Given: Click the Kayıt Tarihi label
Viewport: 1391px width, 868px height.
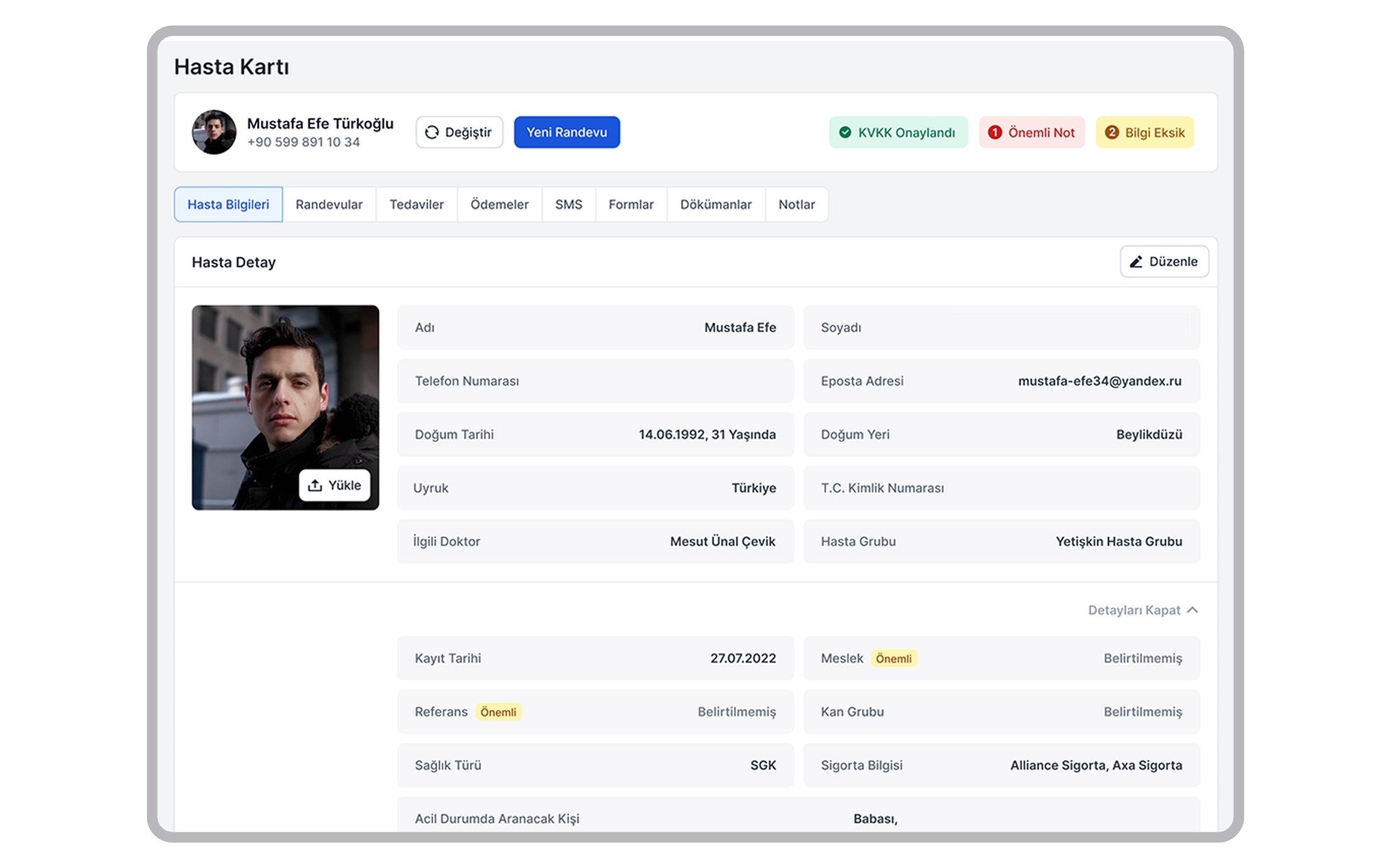Looking at the screenshot, I should coord(448,658).
